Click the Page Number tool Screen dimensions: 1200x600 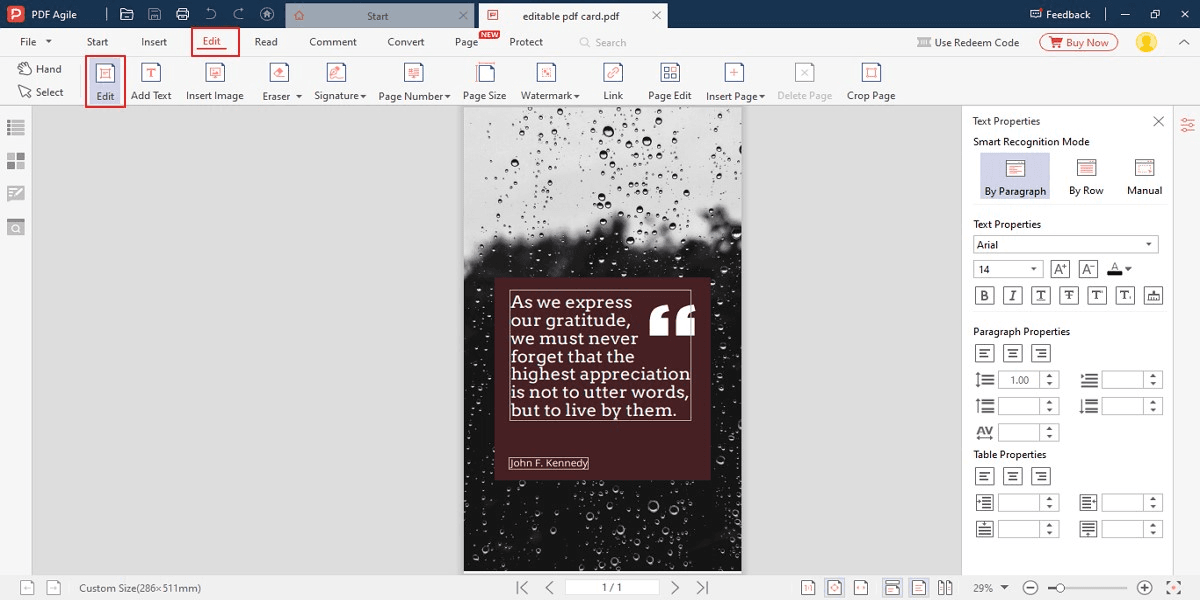pos(413,82)
